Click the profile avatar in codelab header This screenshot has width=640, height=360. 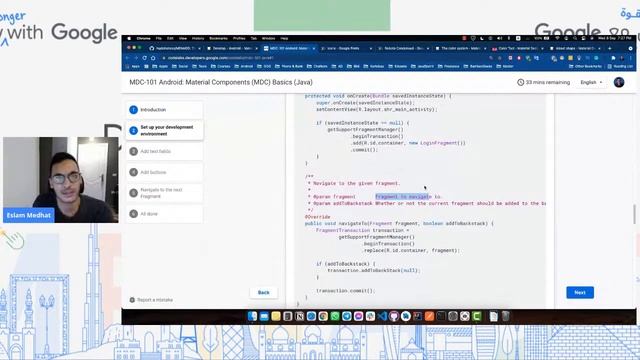pyautogui.click(x=619, y=82)
